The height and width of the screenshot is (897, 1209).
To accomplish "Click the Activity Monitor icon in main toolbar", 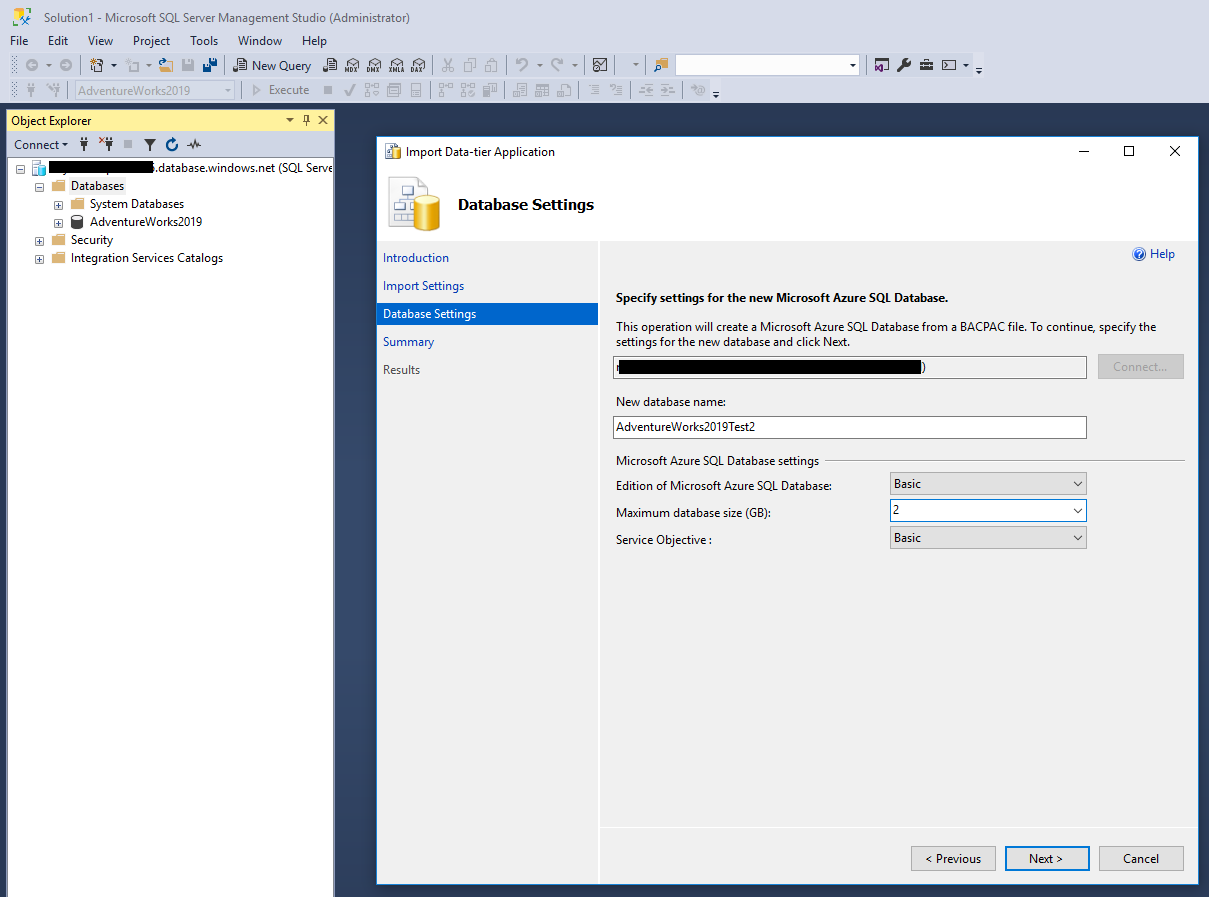I will pyautogui.click(x=600, y=65).
